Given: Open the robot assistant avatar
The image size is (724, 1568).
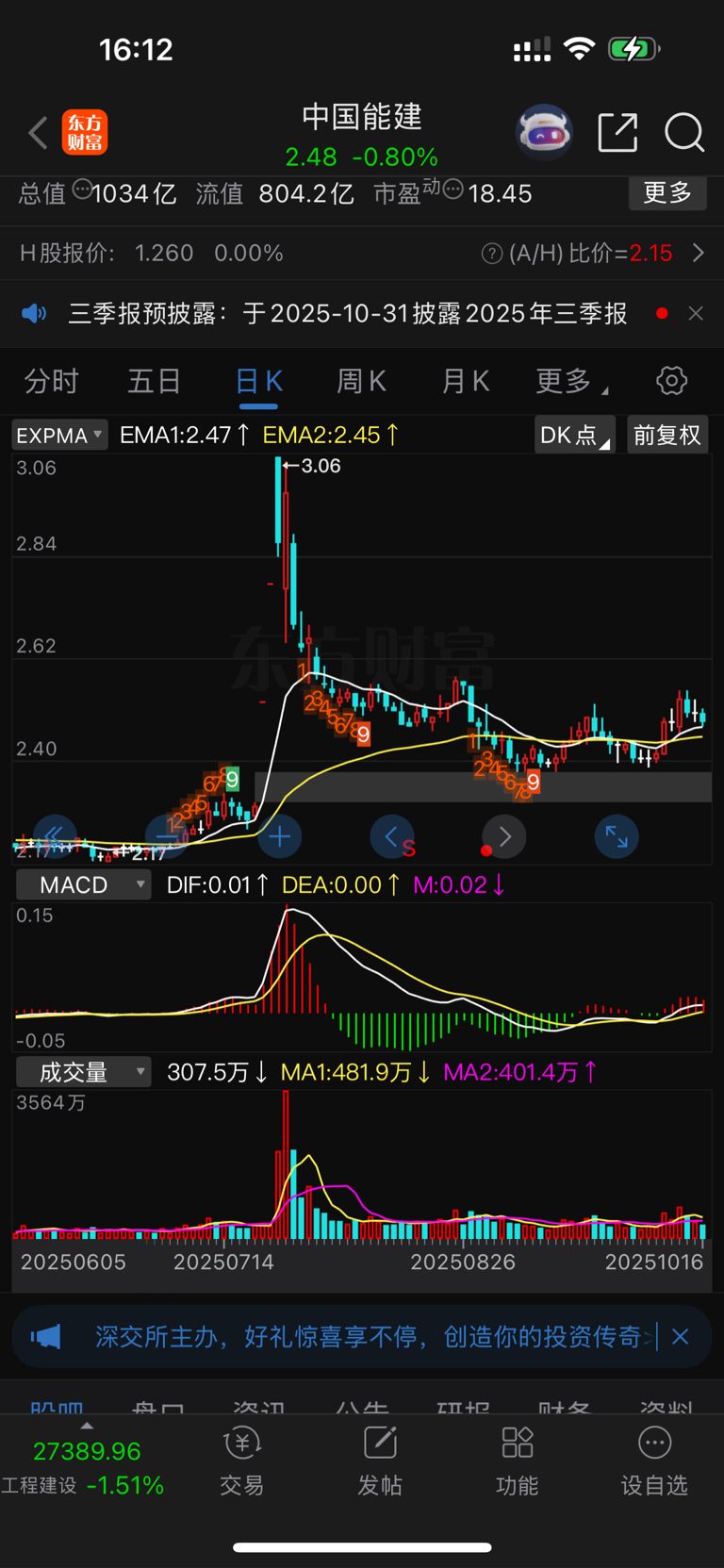Looking at the screenshot, I should click(x=544, y=133).
